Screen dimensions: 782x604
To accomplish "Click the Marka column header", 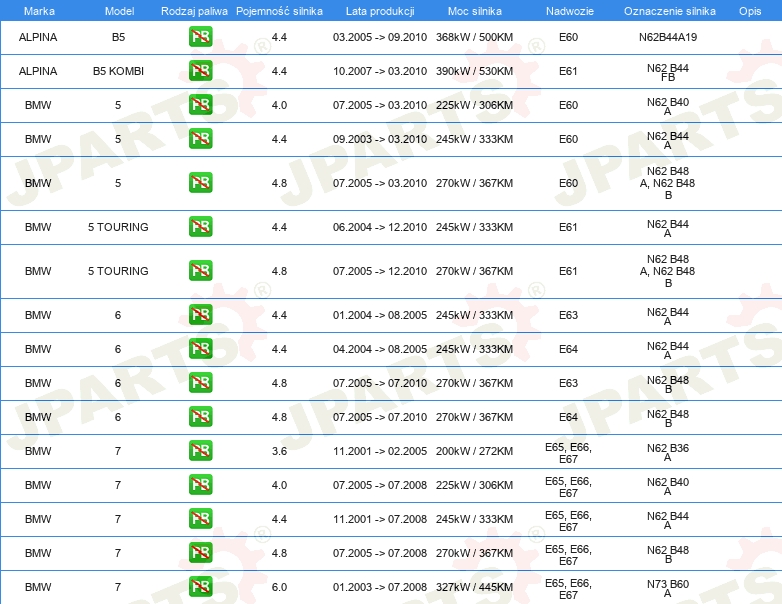I will tap(39, 11).
